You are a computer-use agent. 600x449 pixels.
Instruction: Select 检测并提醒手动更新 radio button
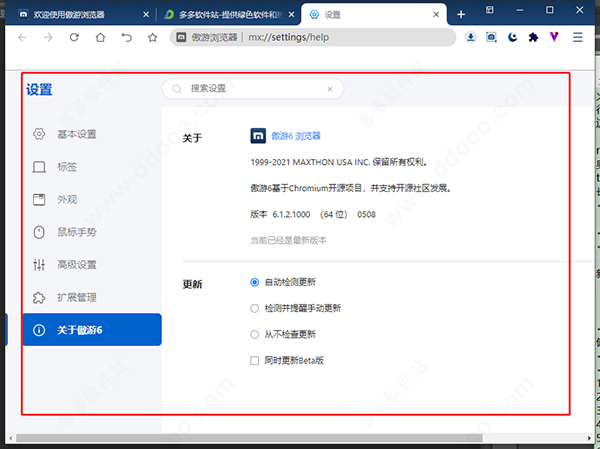254,308
